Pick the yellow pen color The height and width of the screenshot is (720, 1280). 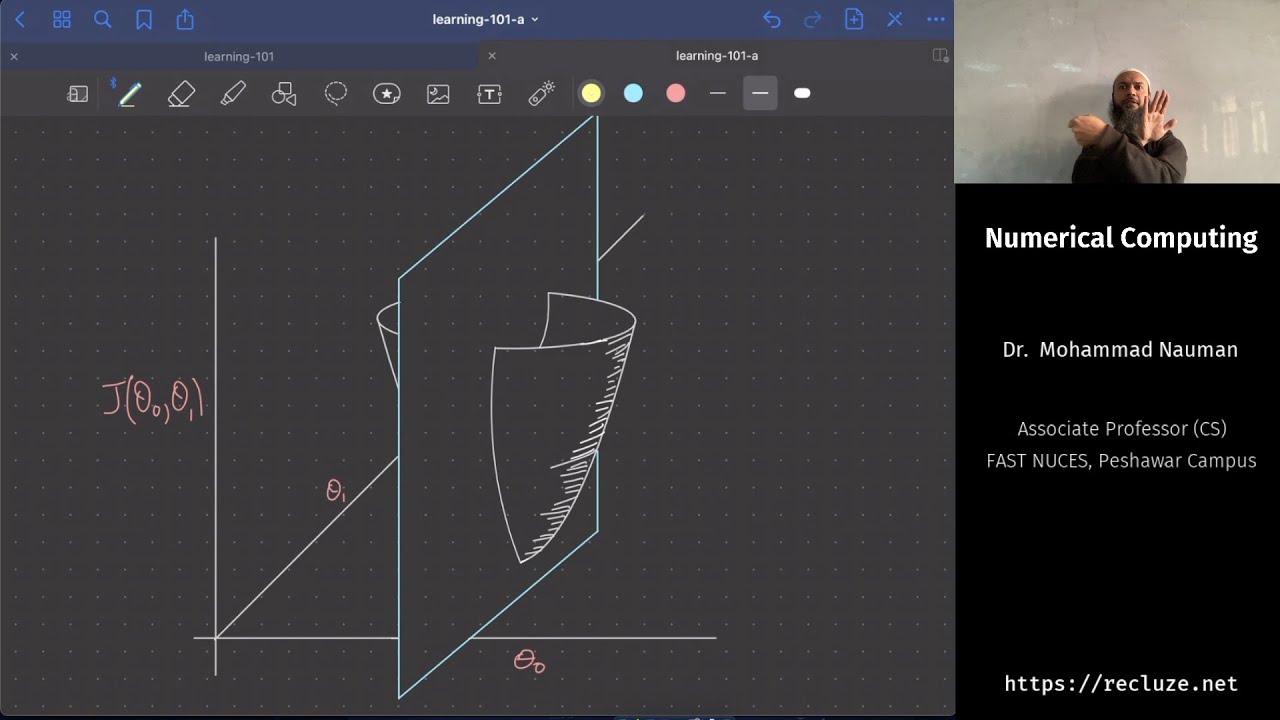[x=591, y=93]
